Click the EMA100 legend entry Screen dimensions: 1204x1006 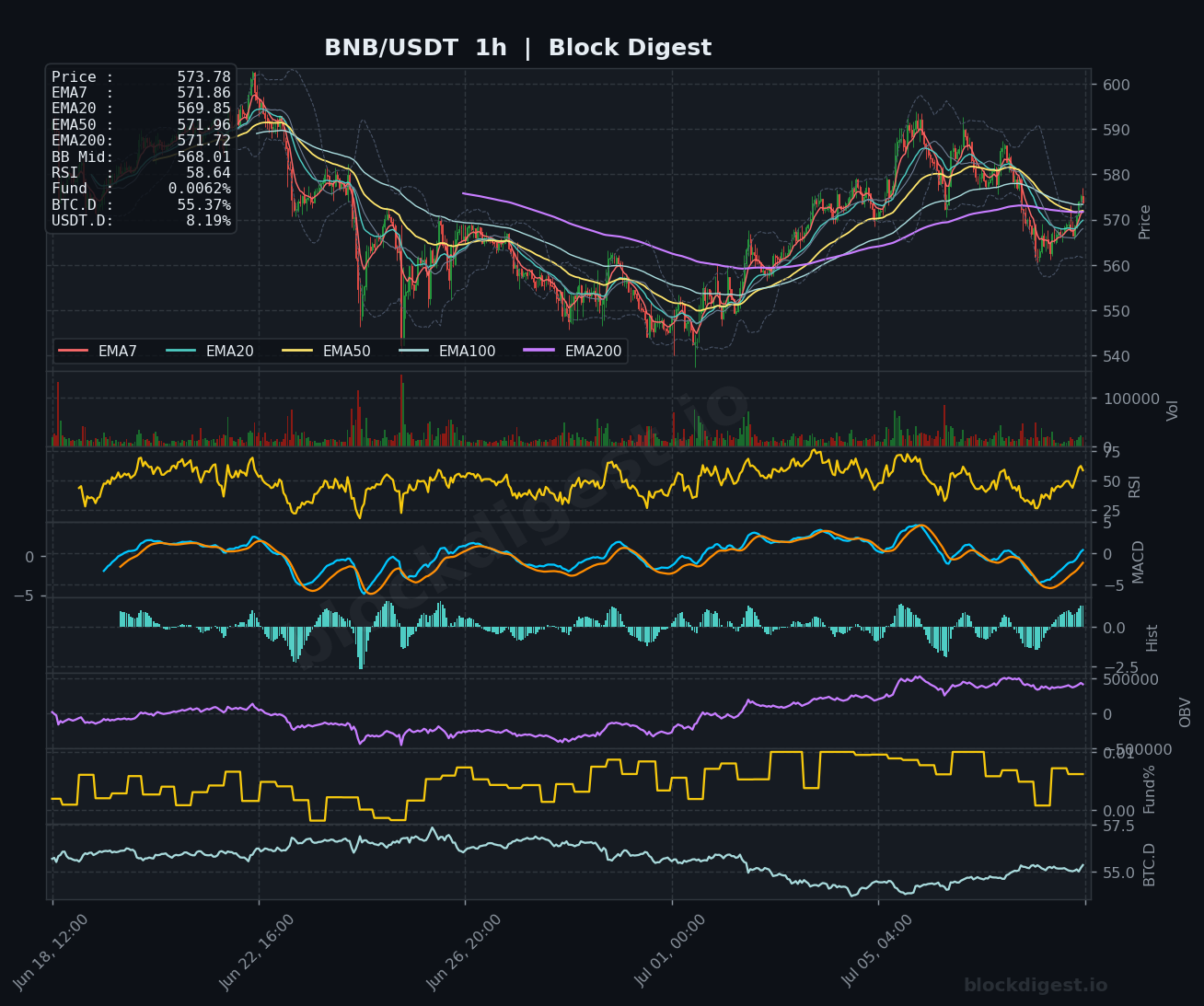(447, 352)
